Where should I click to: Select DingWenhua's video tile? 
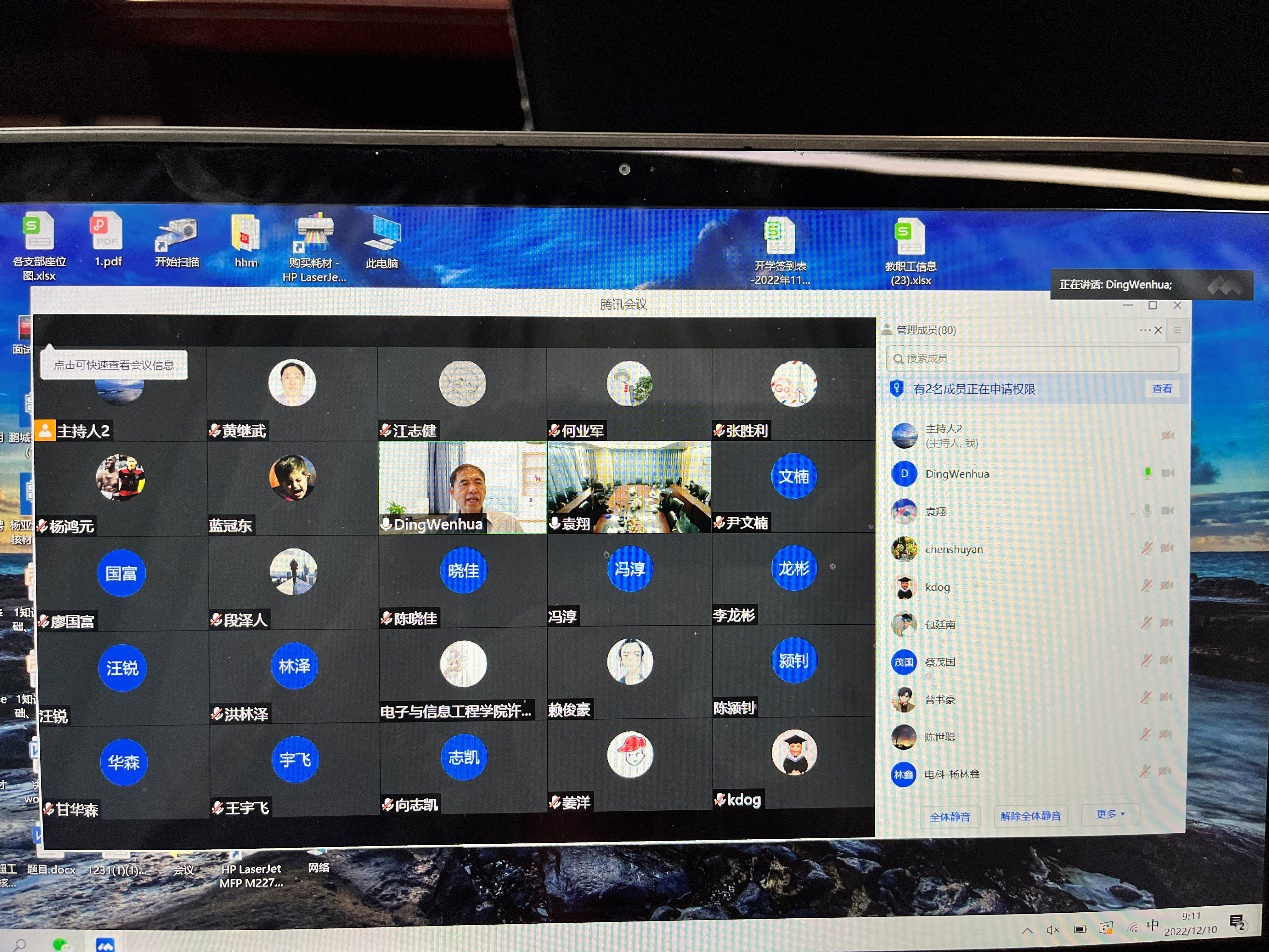pos(462,488)
